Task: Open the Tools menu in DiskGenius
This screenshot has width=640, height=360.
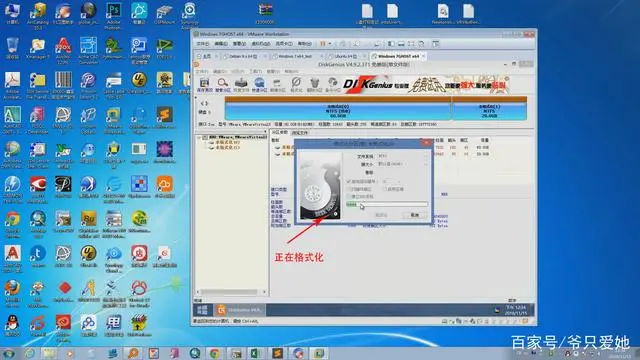Action: coord(256,71)
